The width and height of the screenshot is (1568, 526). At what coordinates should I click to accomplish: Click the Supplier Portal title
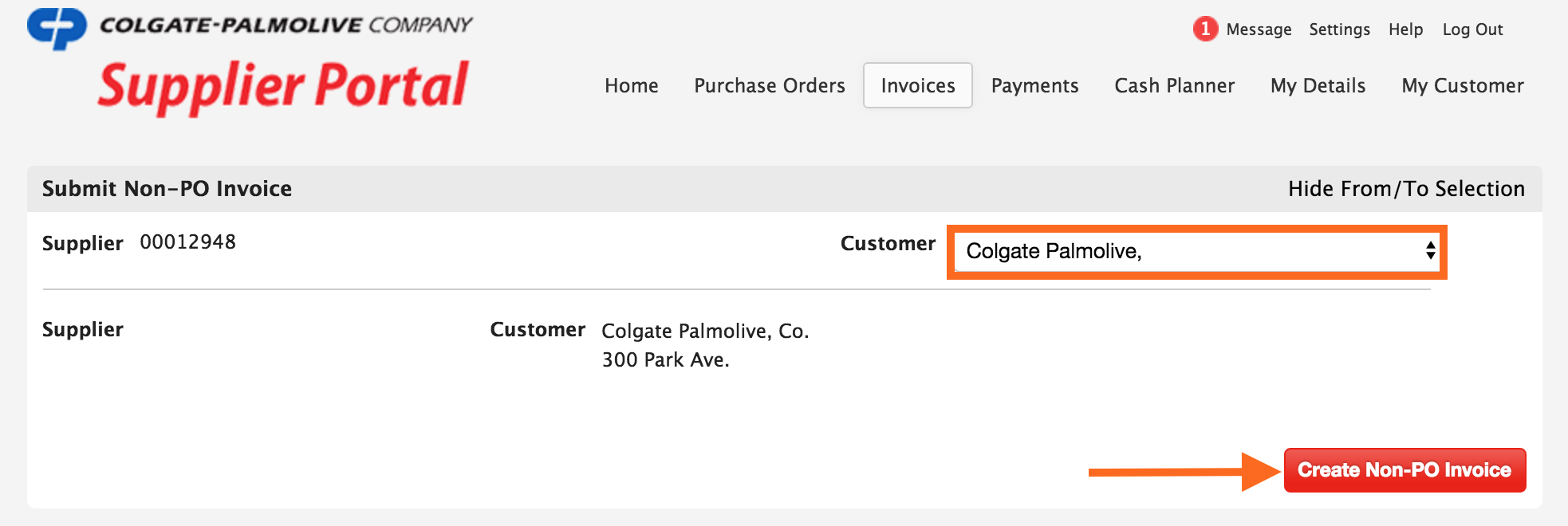(x=283, y=86)
